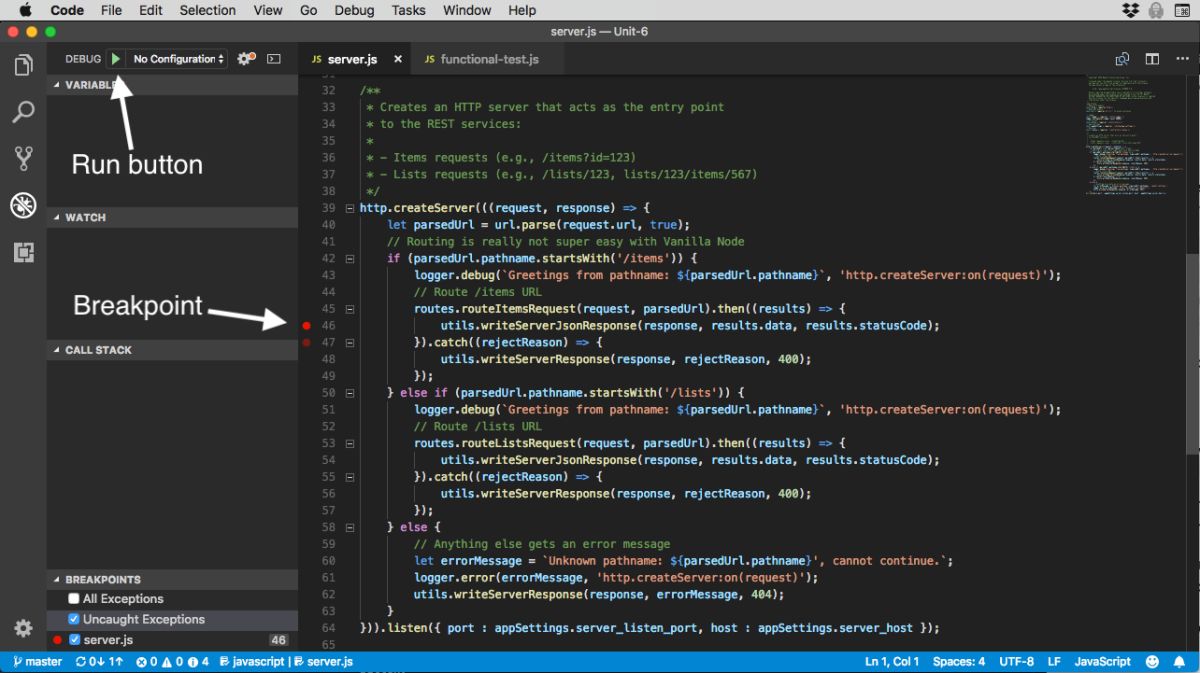Fold the code block at line 45
Image resolution: width=1200 pixels, height=673 pixels.
[349, 309]
